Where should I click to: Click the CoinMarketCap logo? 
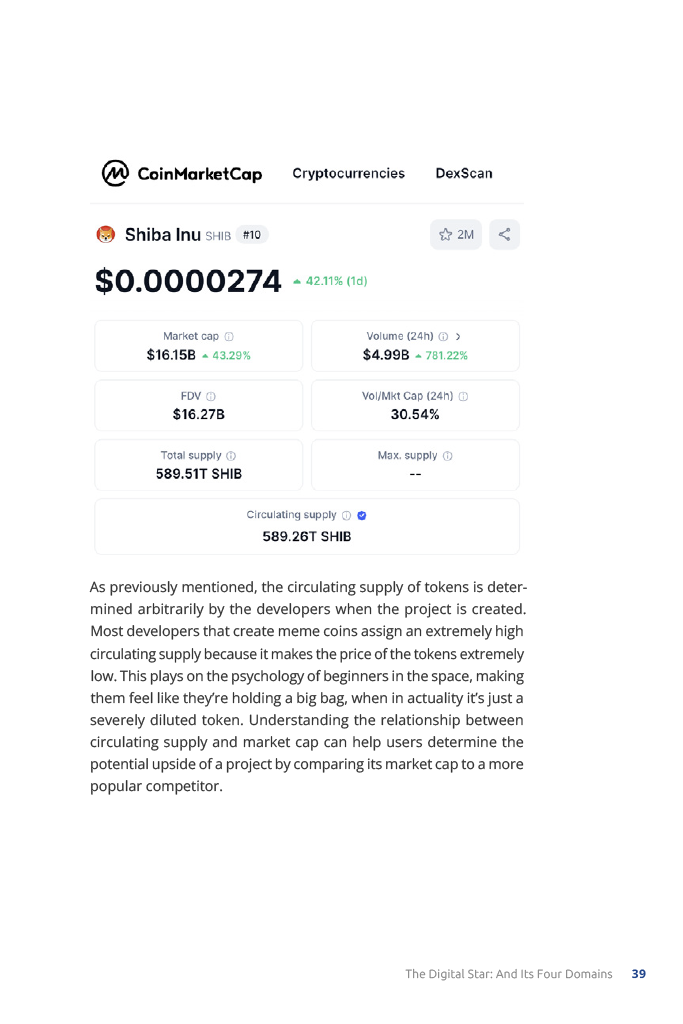182,173
